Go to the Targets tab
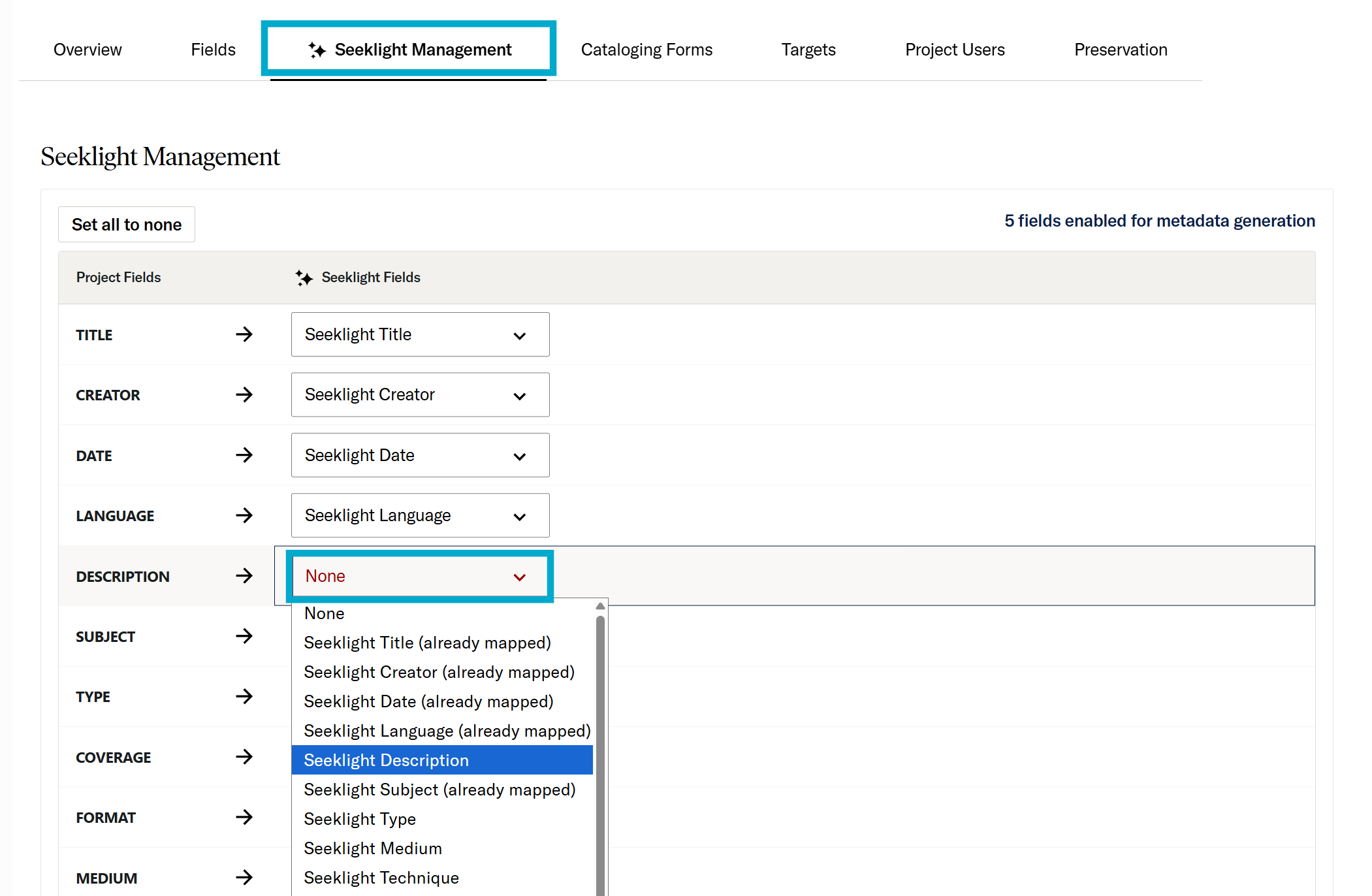Screen dimensions: 1372x896 [808, 50]
